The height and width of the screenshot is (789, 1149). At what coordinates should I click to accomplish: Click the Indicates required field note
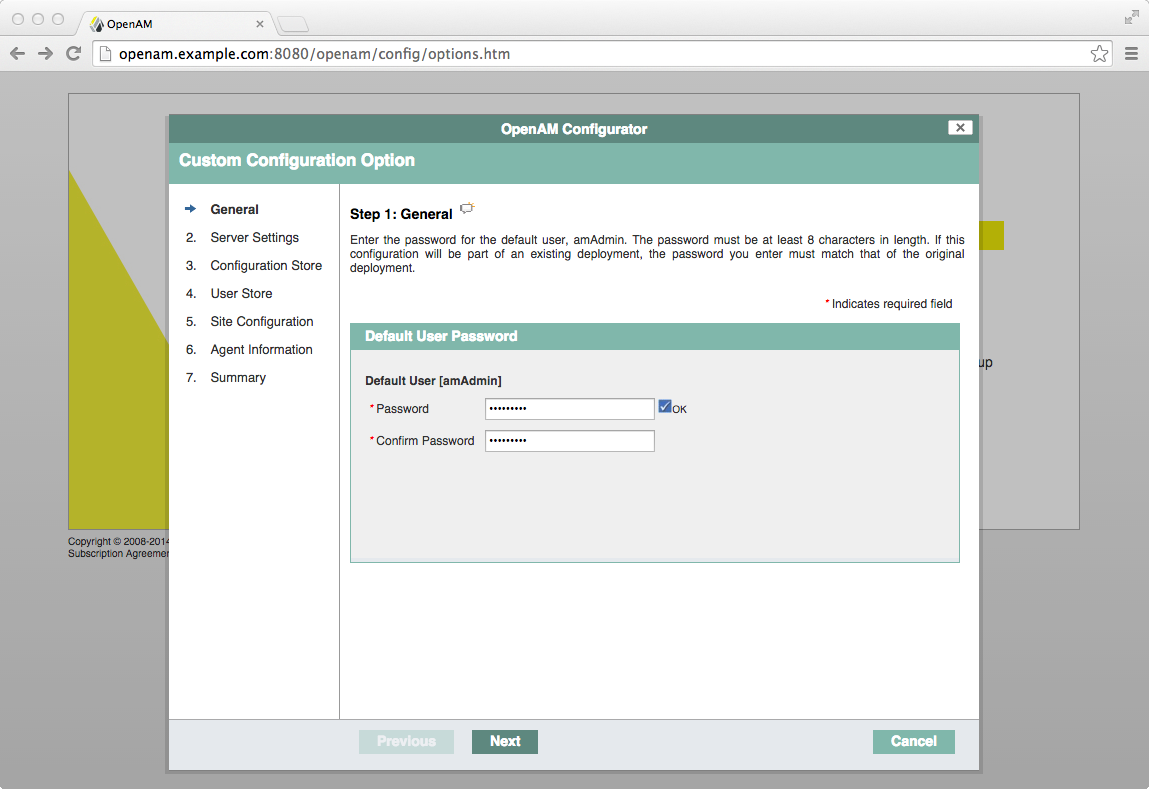tap(889, 303)
